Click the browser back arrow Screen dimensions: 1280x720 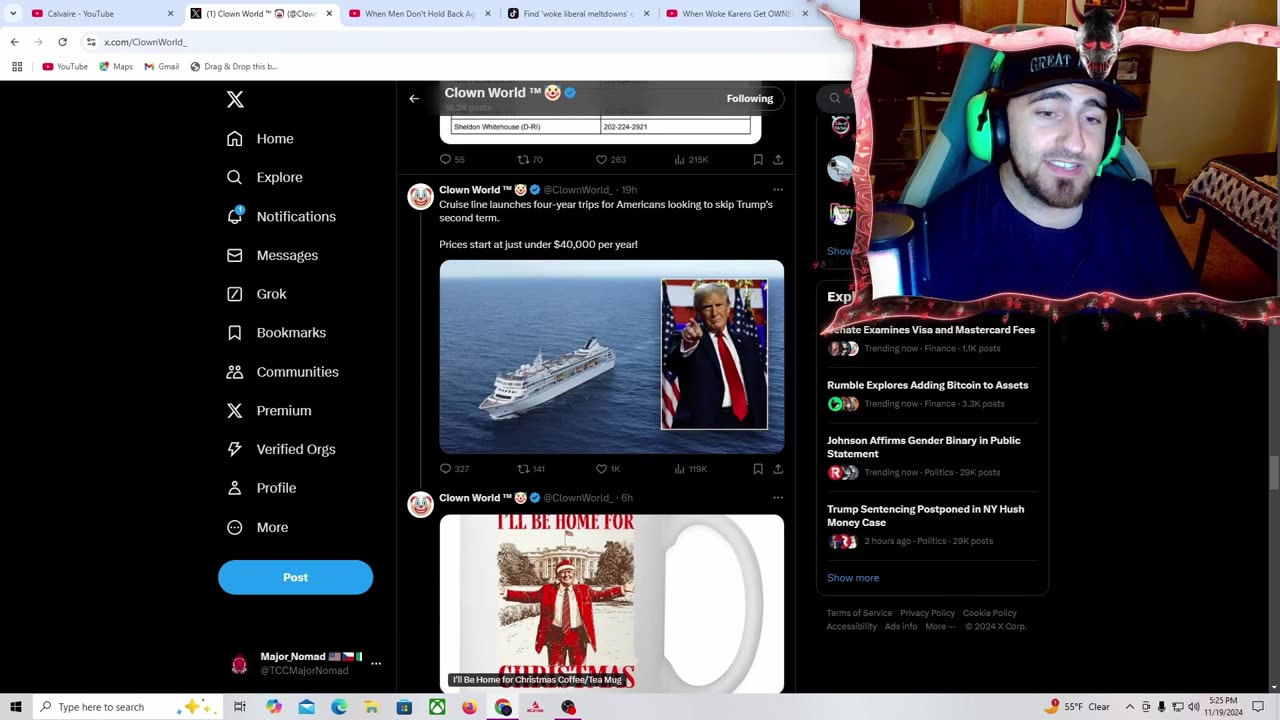click(14, 42)
